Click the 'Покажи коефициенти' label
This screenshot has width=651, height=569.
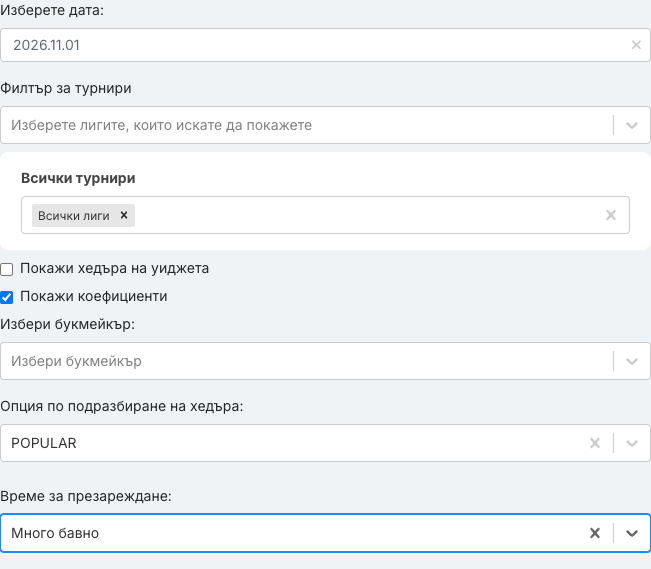coord(94,296)
